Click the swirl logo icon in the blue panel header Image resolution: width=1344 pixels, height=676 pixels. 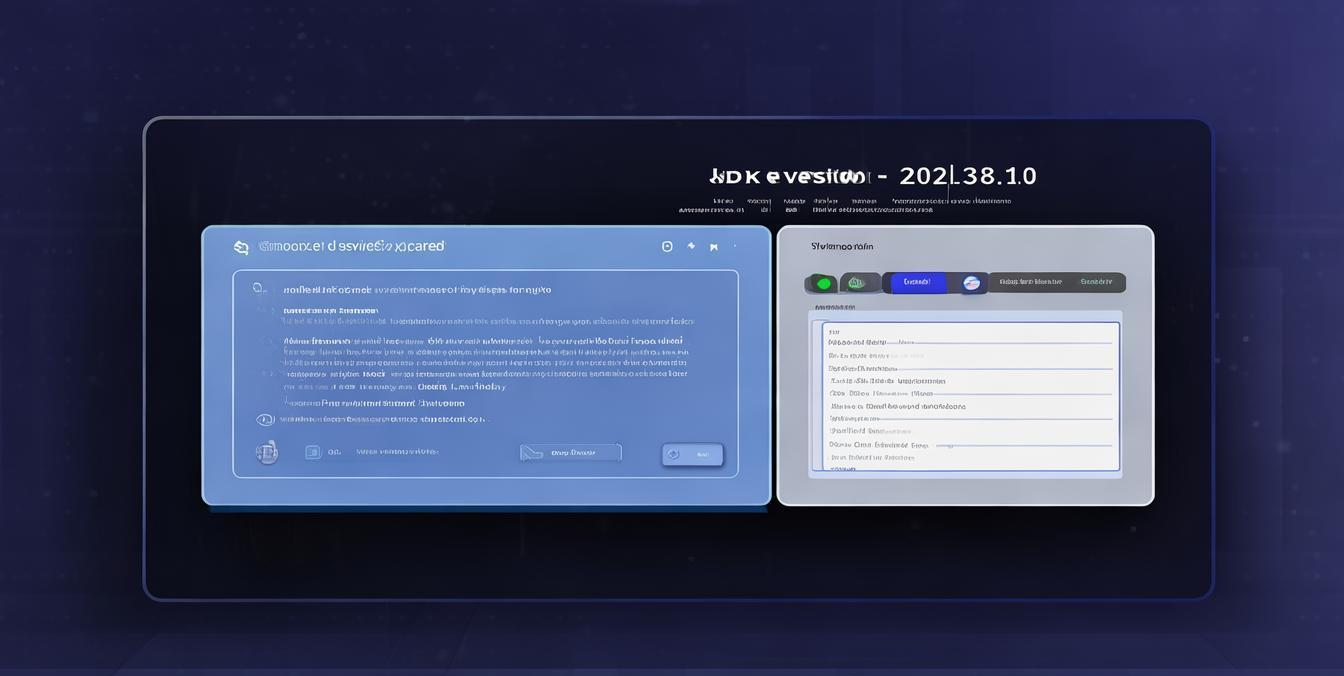click(x=241, y=247)
